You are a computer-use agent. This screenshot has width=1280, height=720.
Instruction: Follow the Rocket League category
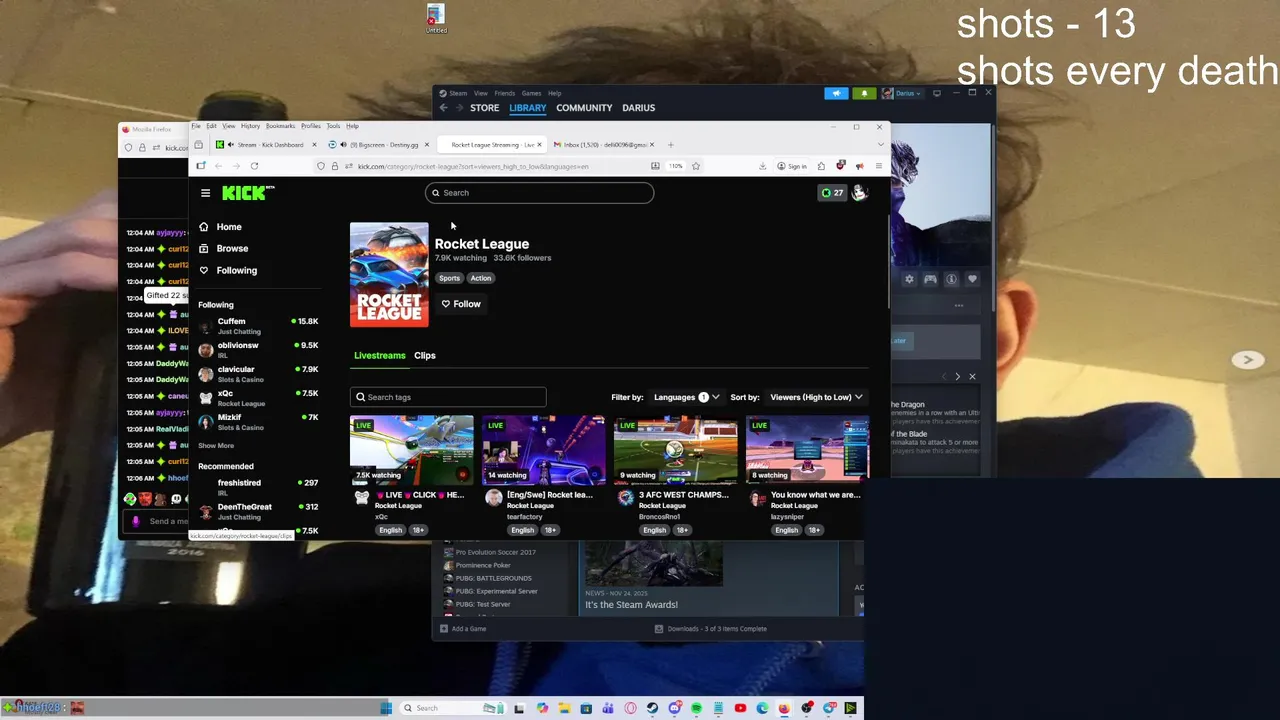[461, 304]
